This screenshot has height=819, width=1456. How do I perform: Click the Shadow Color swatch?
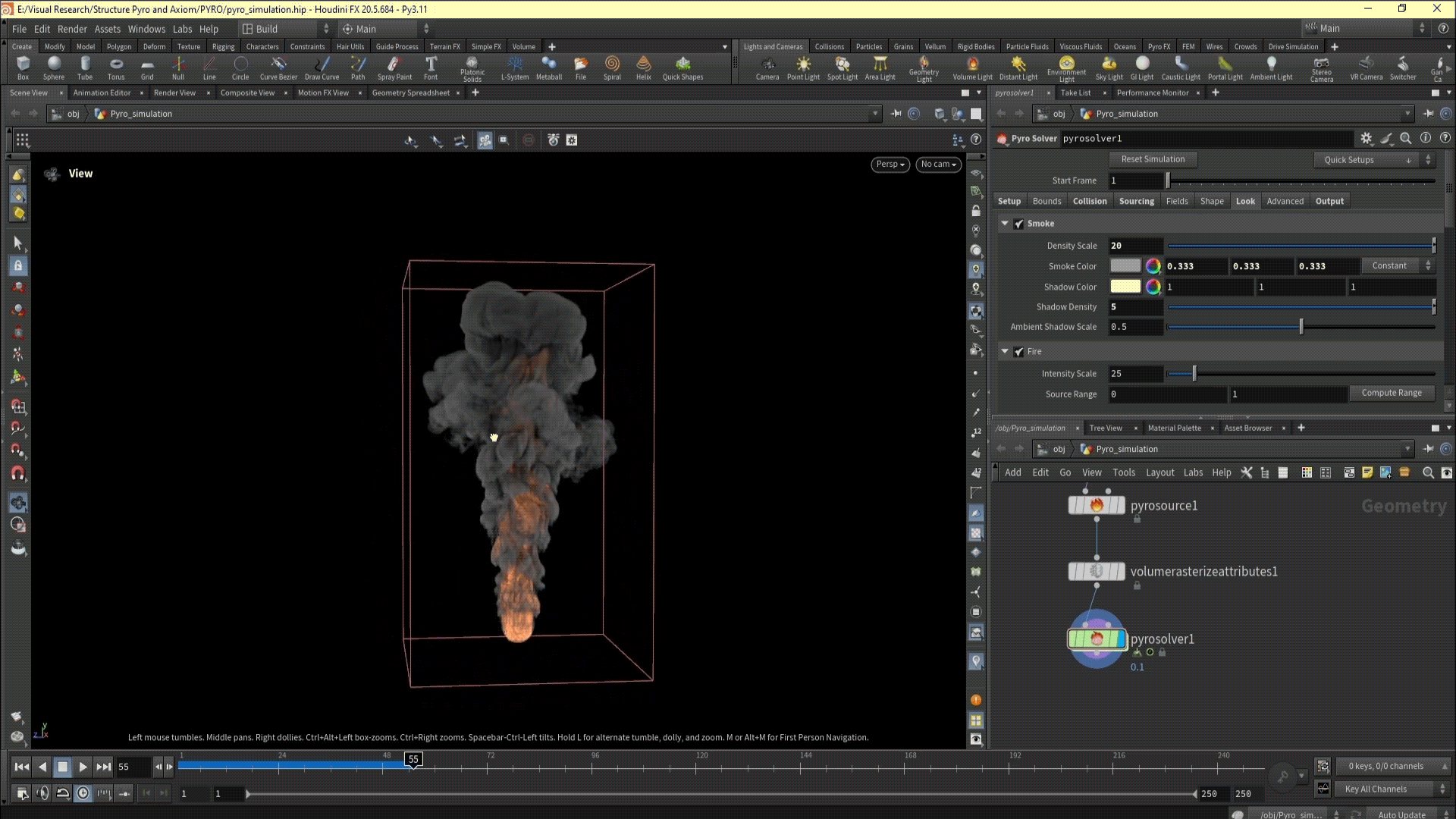tap(1125, 287)
